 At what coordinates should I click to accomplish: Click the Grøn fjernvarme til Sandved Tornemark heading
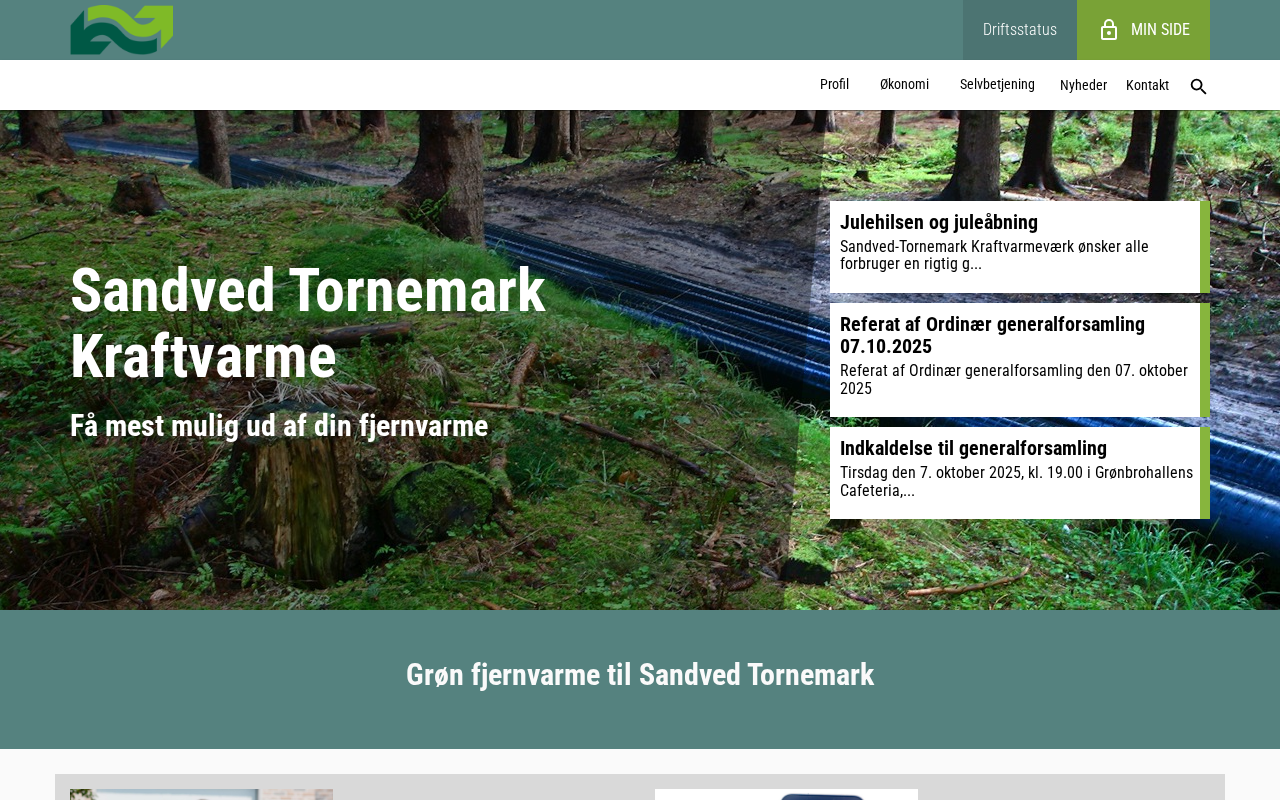click(640, 675)
